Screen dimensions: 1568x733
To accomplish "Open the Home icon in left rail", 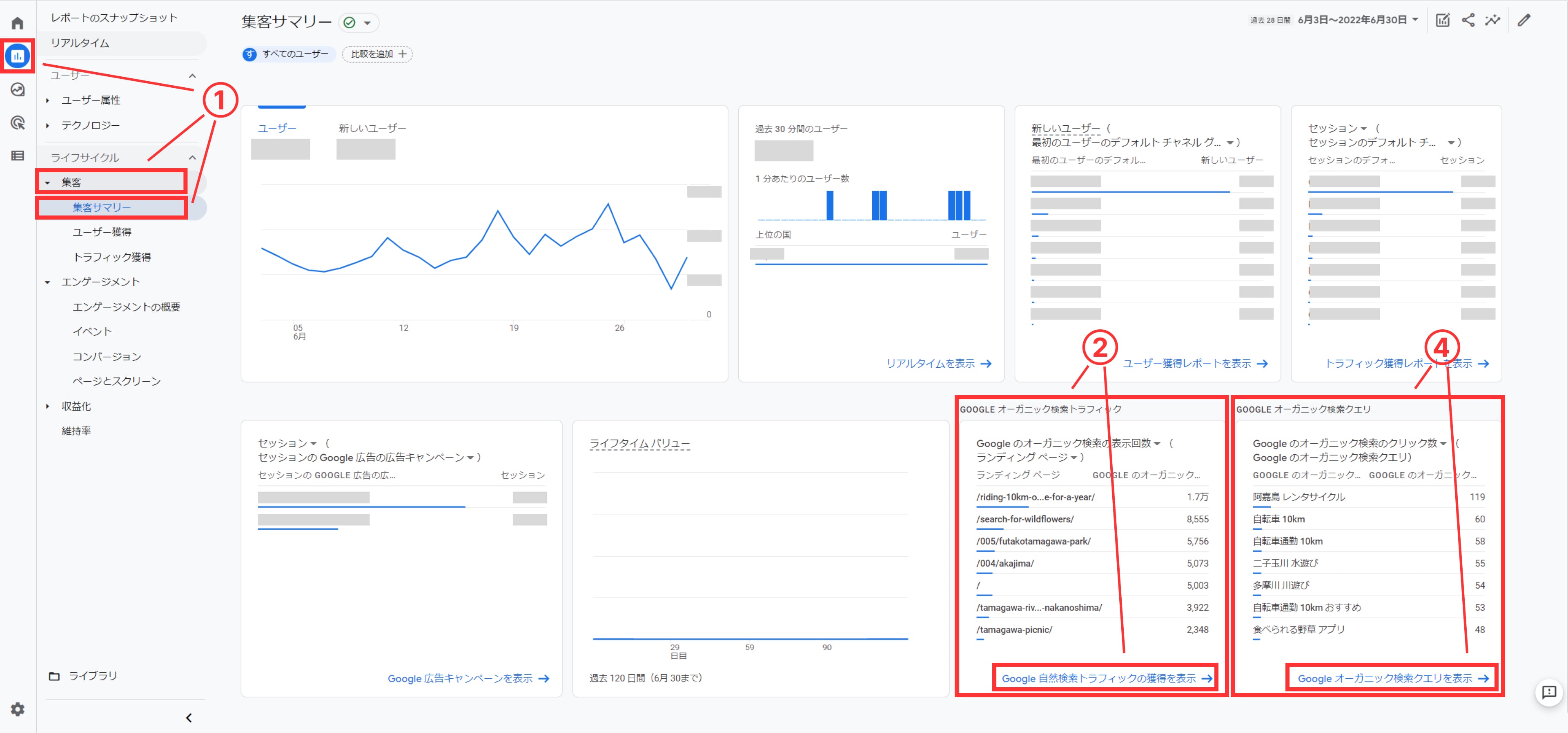I will click(x=18, y=23).
